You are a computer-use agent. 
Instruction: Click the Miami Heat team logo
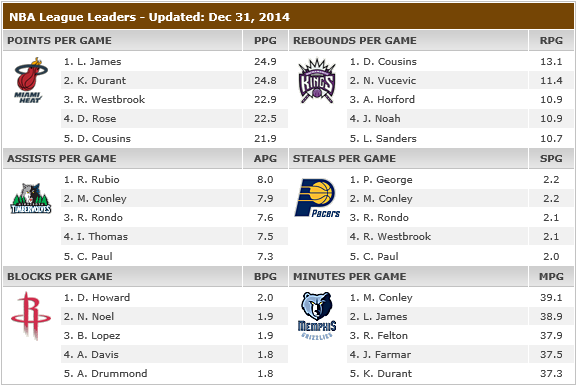[x=31, y=80]
